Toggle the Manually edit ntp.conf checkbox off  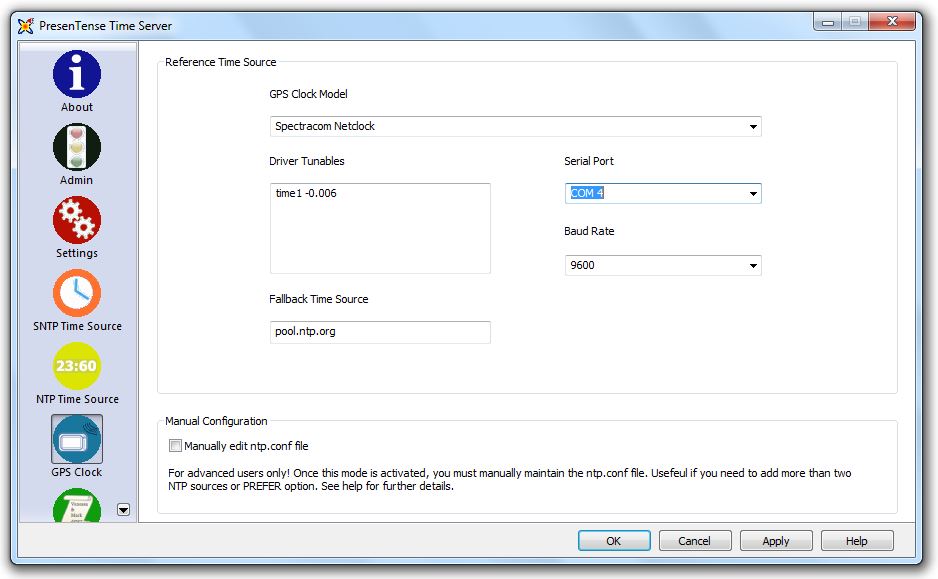[175, 445]
